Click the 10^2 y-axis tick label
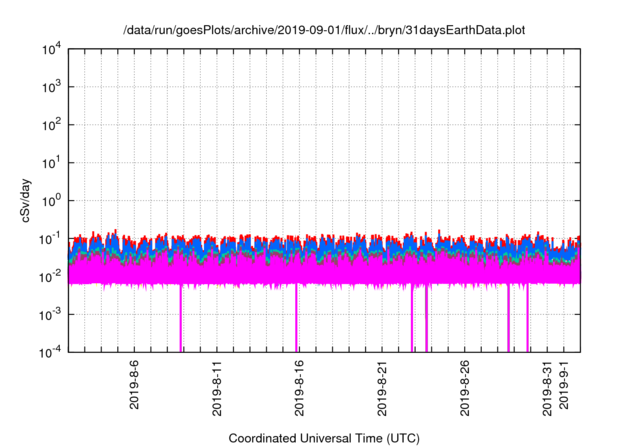Image resolution: width=640 pixels, height=448 pixels. tap(52, 125)
